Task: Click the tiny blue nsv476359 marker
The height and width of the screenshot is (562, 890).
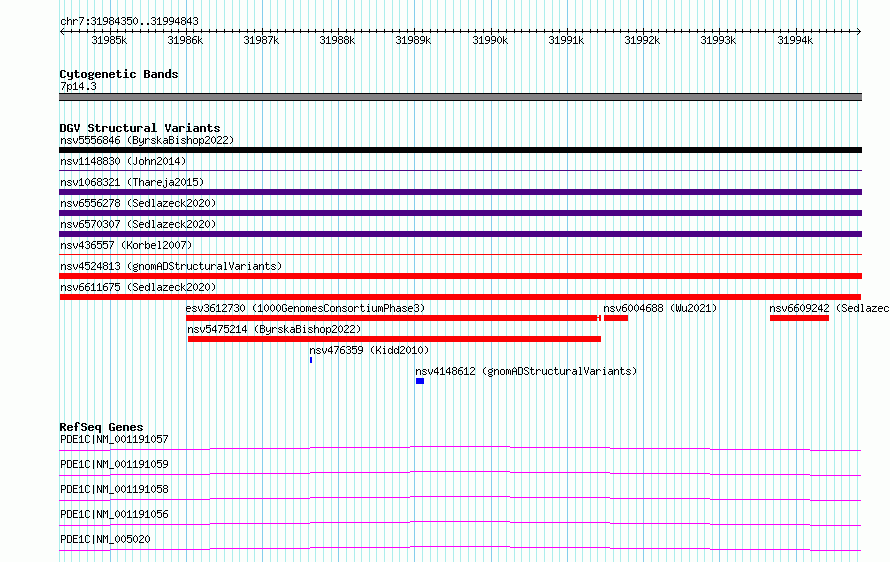Action: (311, 360)
